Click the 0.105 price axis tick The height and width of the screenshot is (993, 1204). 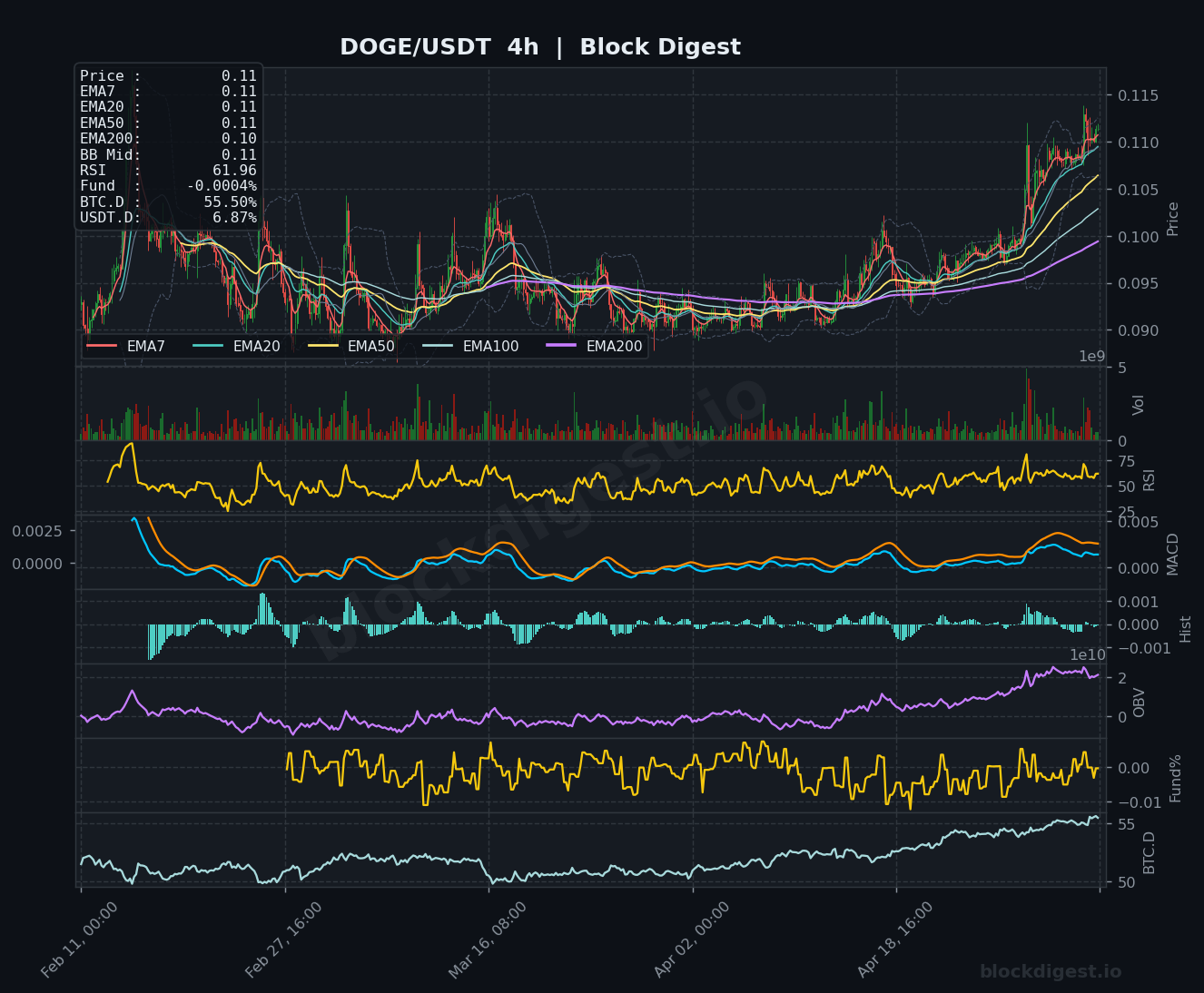point(1138,190)
